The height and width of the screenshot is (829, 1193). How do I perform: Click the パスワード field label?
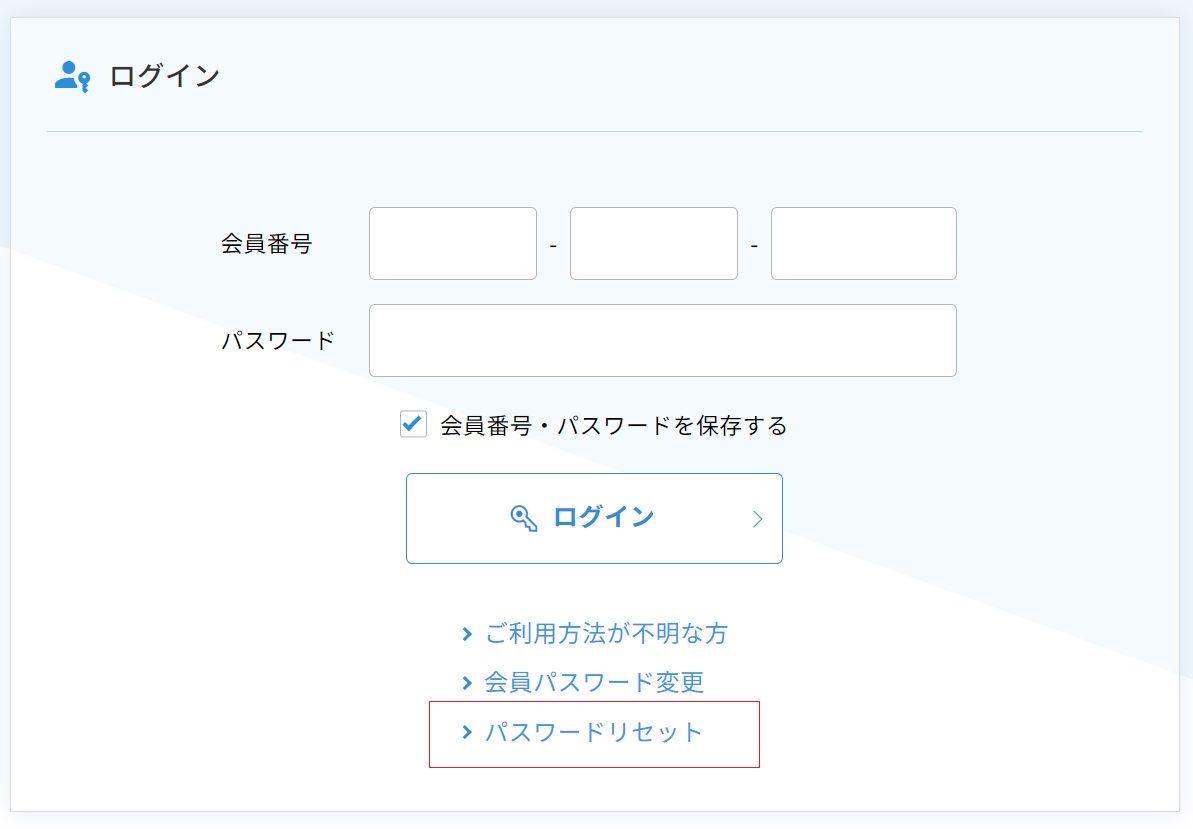tap(278, 341)
